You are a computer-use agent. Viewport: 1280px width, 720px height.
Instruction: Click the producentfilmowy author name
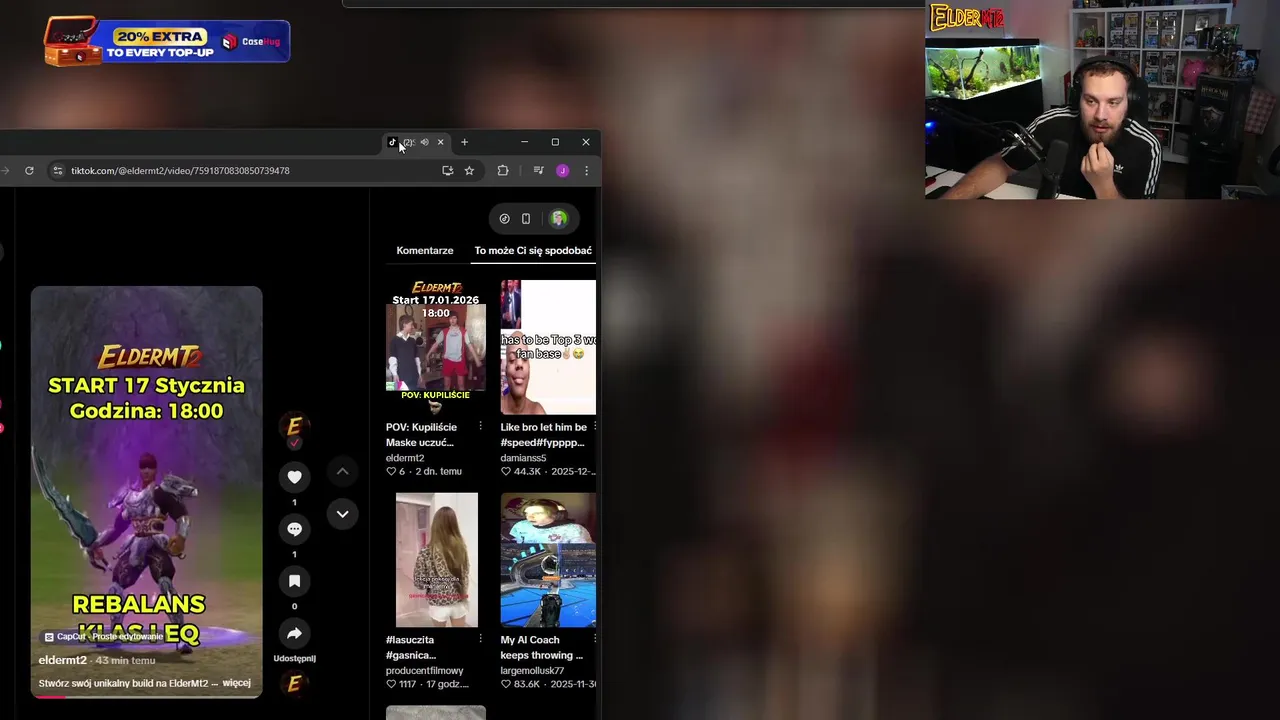(x=425, y=670)
